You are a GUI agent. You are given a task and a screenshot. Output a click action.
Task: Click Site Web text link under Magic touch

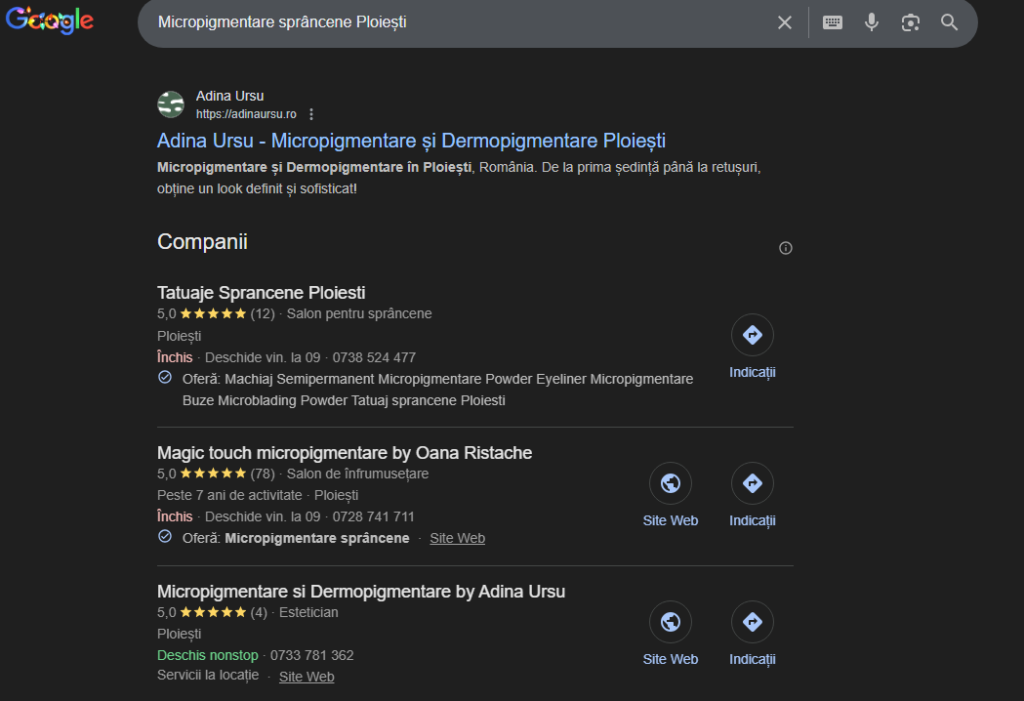click(x=457, y=538)
